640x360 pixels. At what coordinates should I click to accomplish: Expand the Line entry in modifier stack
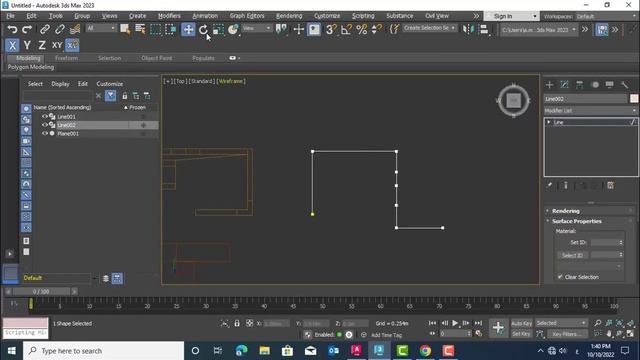pos(549,122)
